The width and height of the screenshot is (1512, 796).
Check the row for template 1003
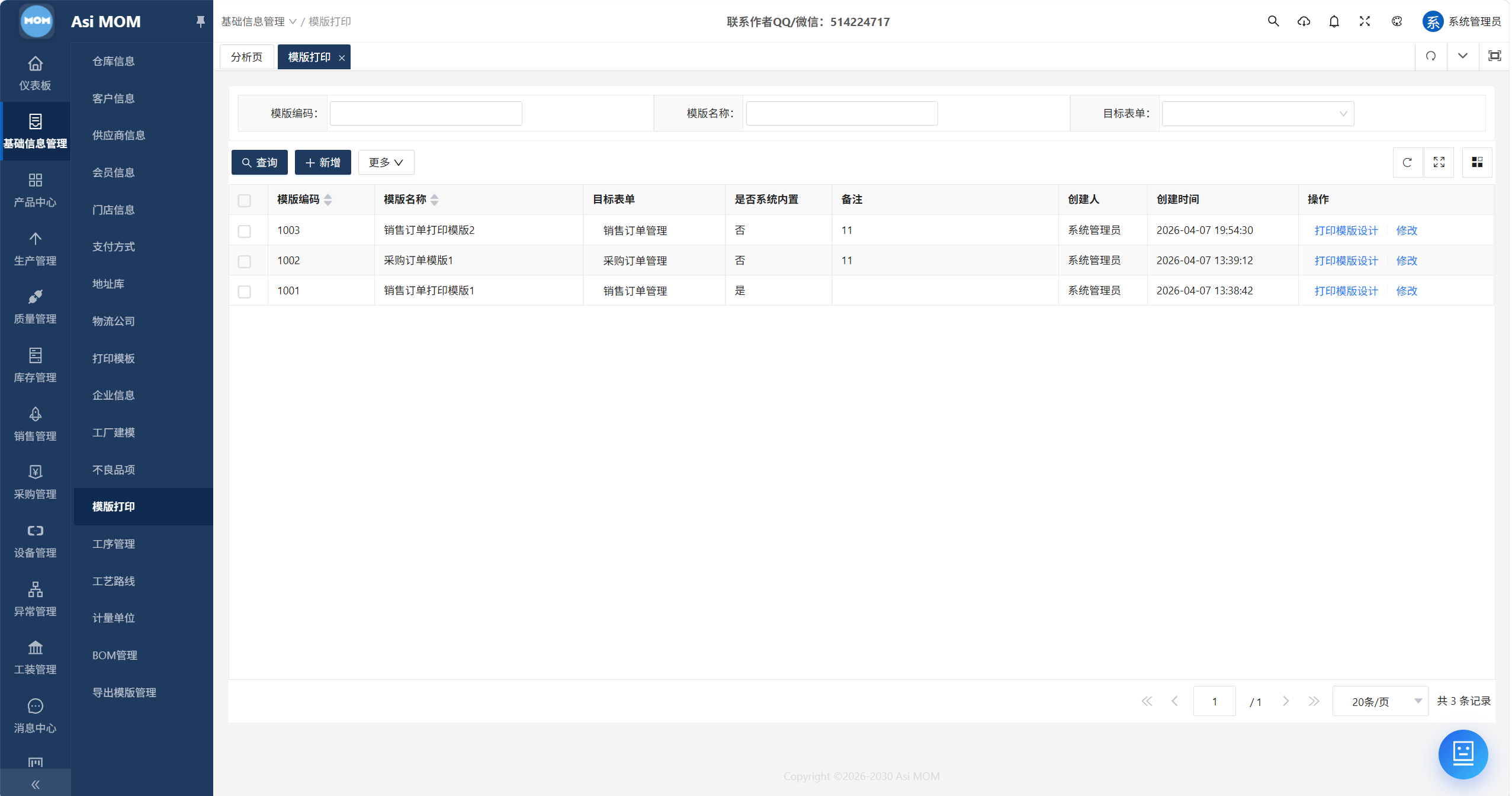point(244,231)
